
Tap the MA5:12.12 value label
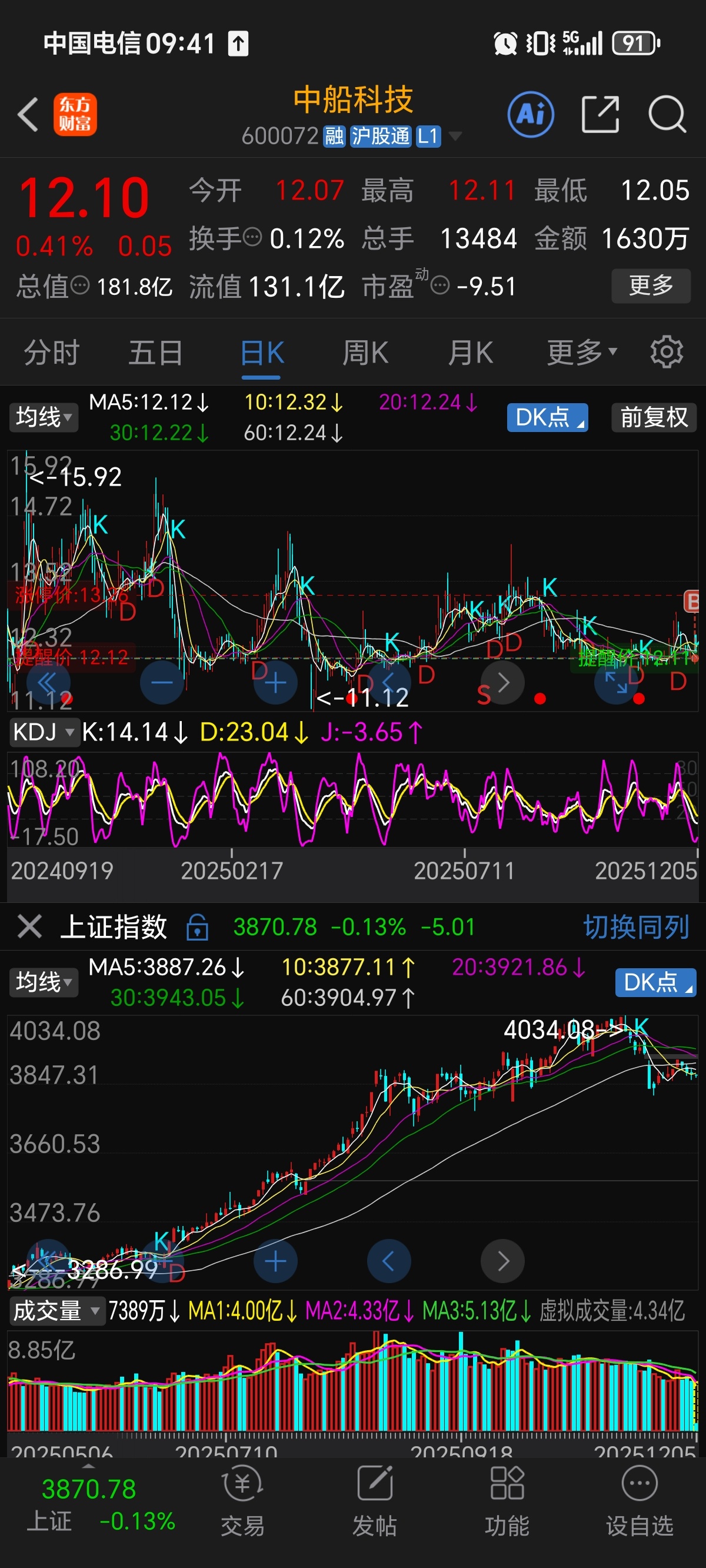click(148, 403)
